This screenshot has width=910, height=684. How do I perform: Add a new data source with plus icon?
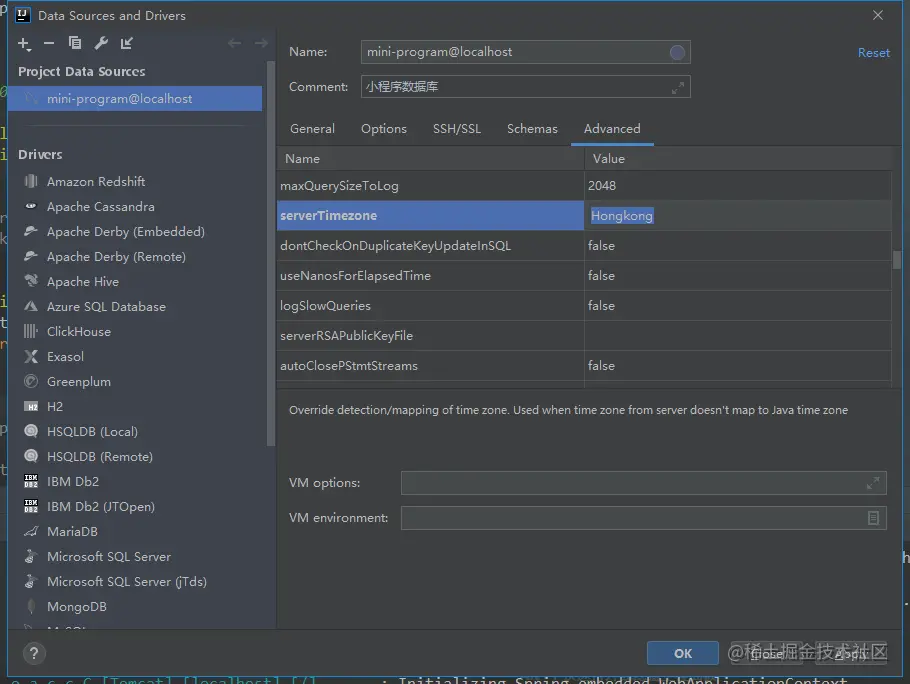click(x=24, y=44)
